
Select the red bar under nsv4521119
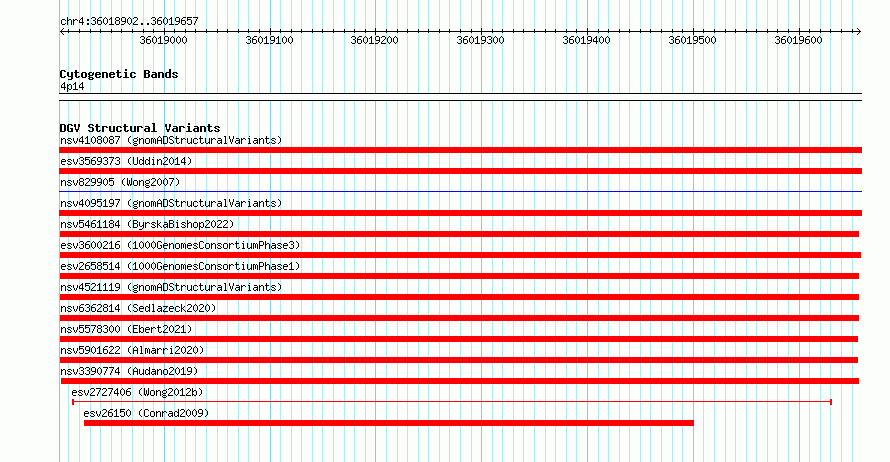459,297
